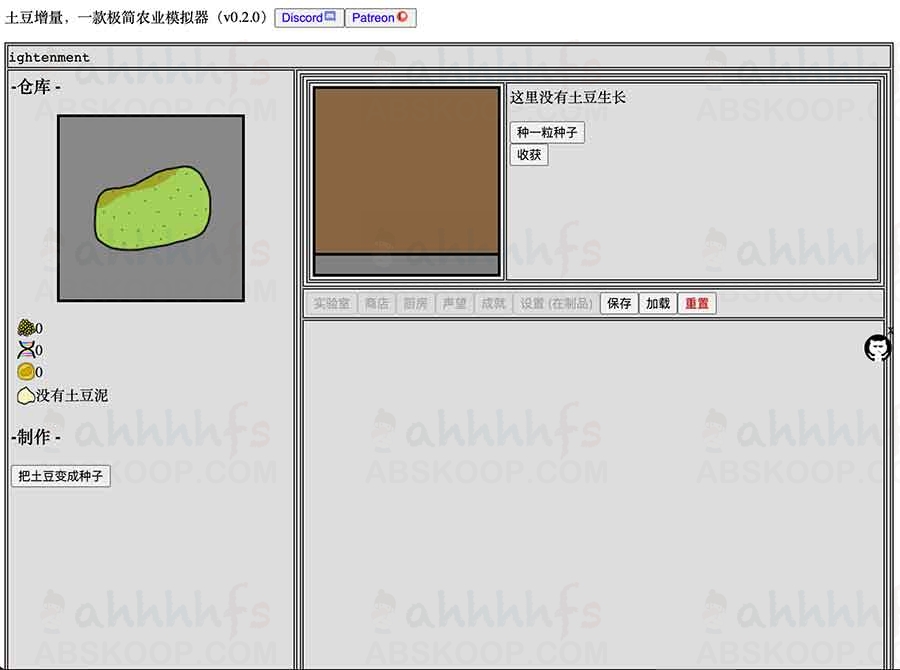900x670 pixels.
Task: Go to the 声望 prestige tab
Action: [454, 303]
